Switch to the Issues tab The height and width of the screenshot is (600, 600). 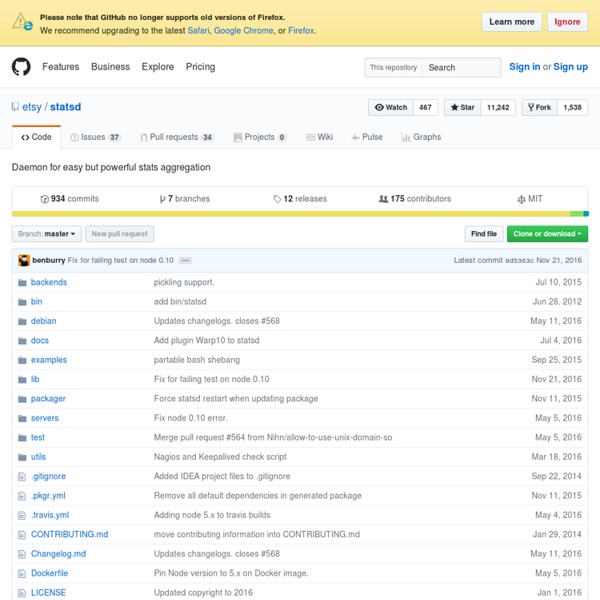[x=95, y=137]
